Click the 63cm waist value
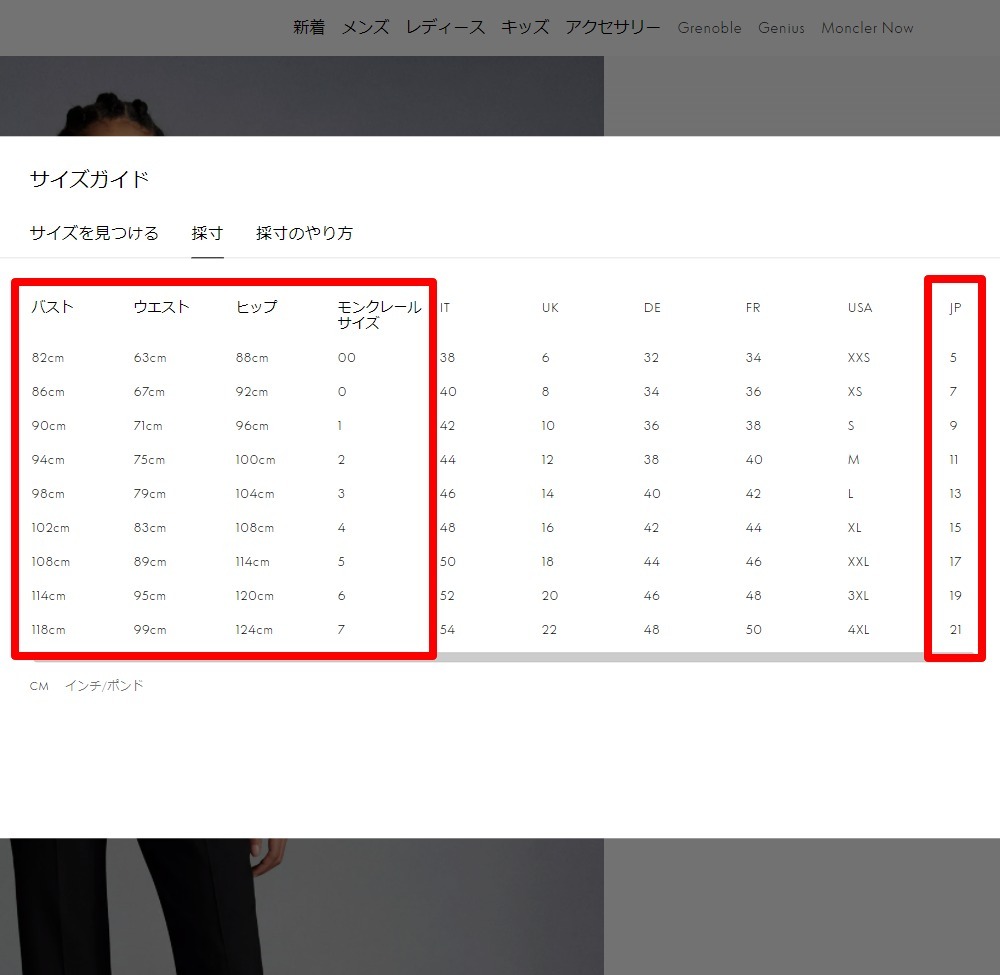Viewport: 1000px width, 975px height. pyautogui.click(x=150, y=358)
